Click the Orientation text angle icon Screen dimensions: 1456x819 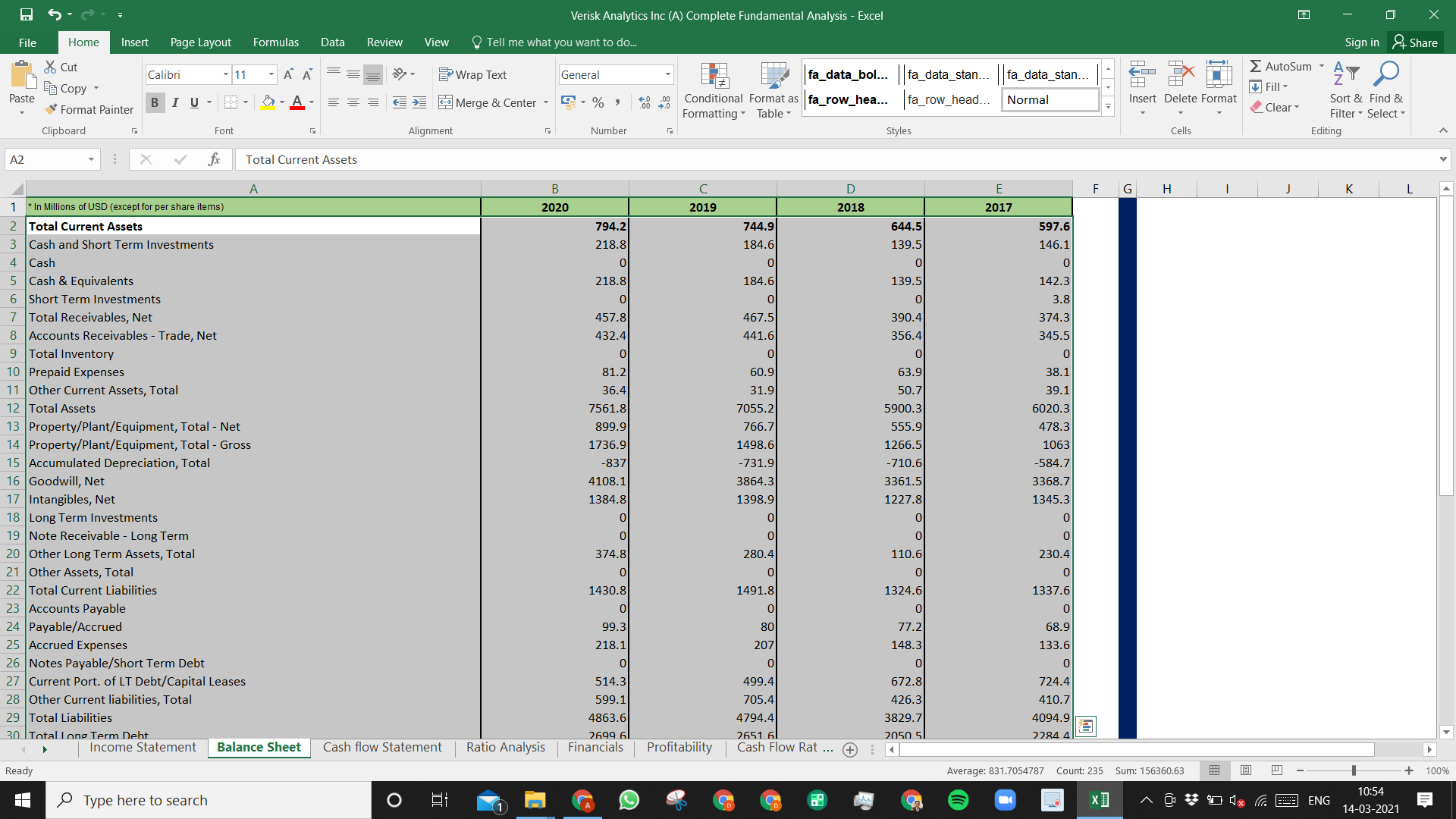point(399,74)
